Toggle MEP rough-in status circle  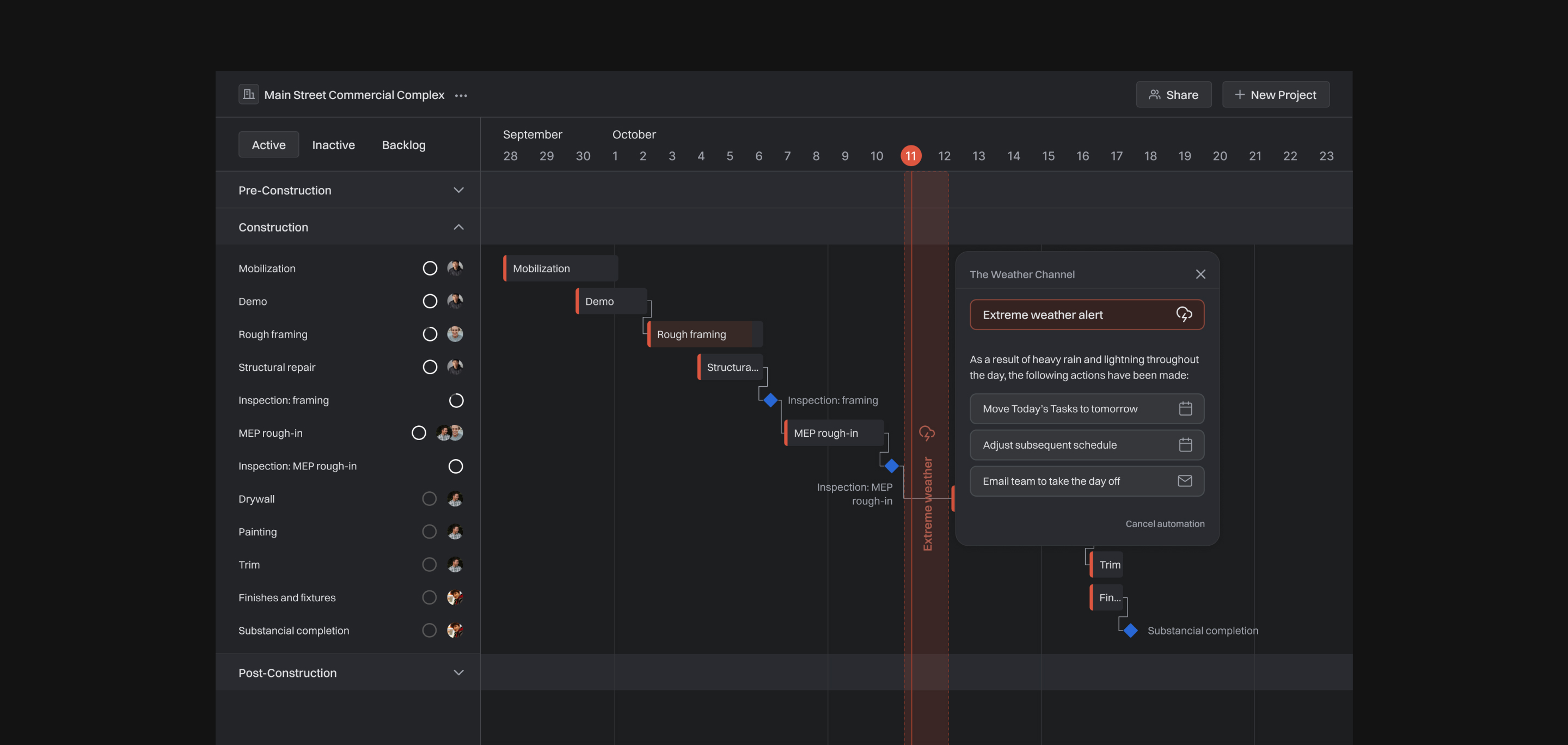[x=419, y=433]
